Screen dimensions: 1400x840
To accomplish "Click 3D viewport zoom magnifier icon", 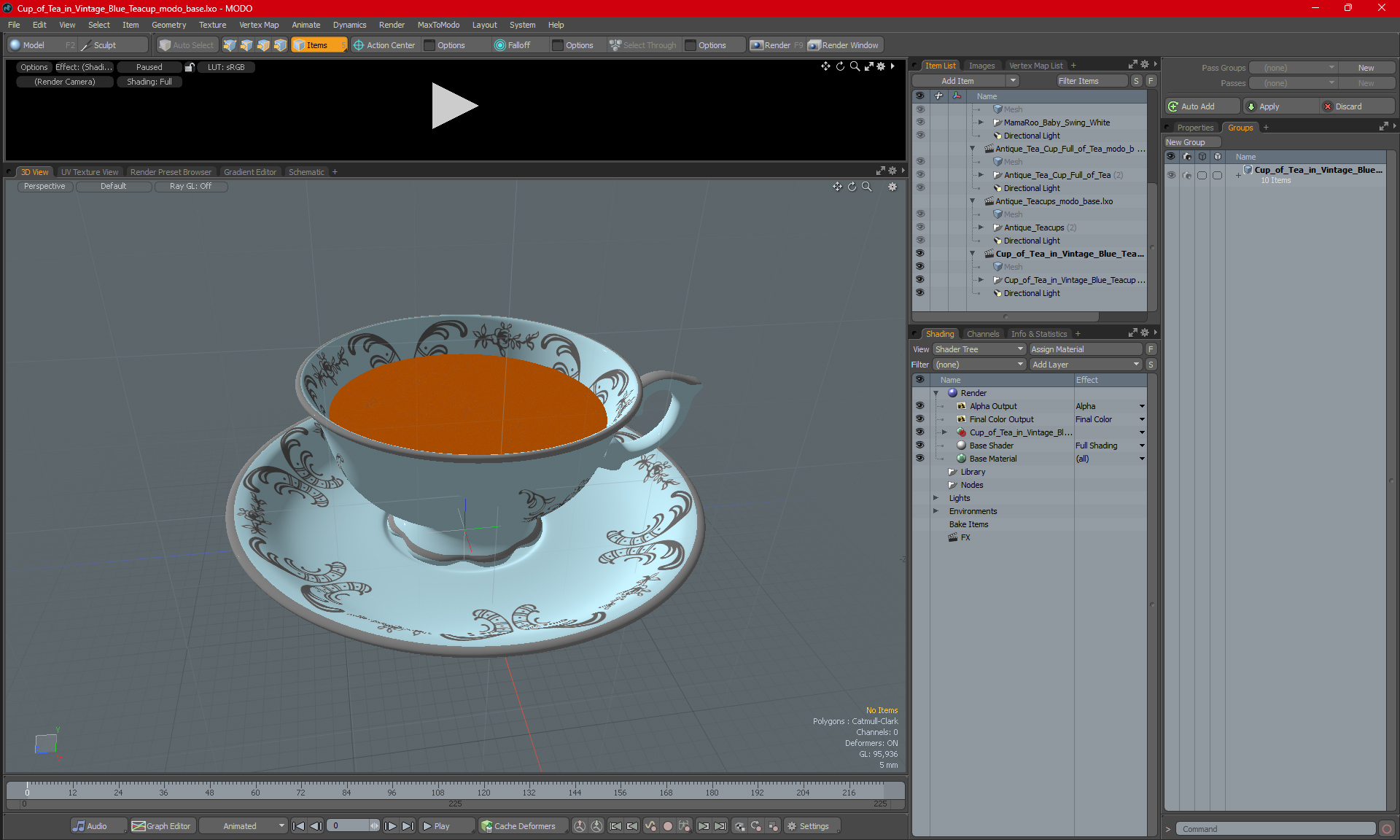I will click(867, 187).
